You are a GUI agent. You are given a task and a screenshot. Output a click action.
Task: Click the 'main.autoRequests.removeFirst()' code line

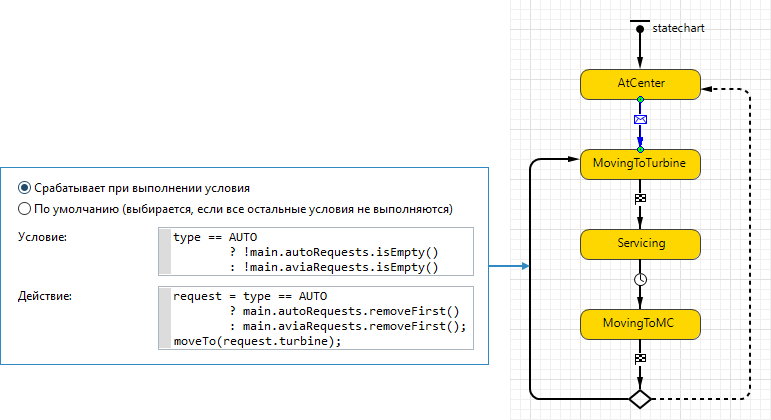[x=351, y=311]
